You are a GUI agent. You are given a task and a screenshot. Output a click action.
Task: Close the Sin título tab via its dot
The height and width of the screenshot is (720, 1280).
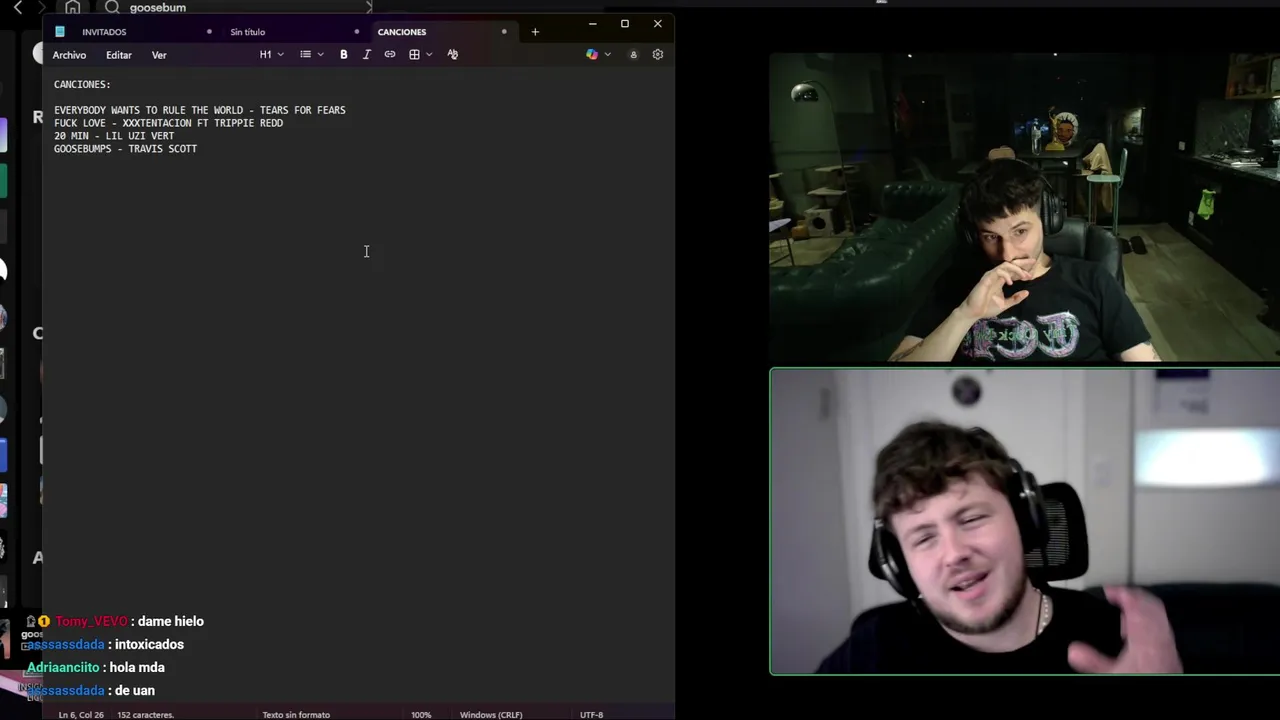(357, 32)
